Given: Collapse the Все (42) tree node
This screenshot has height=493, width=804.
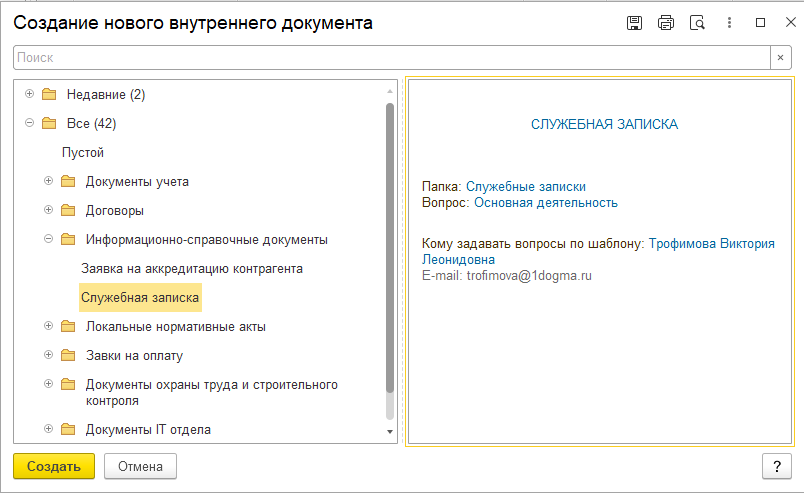Looking at the screenshot, I should click(x=29, y=124).
